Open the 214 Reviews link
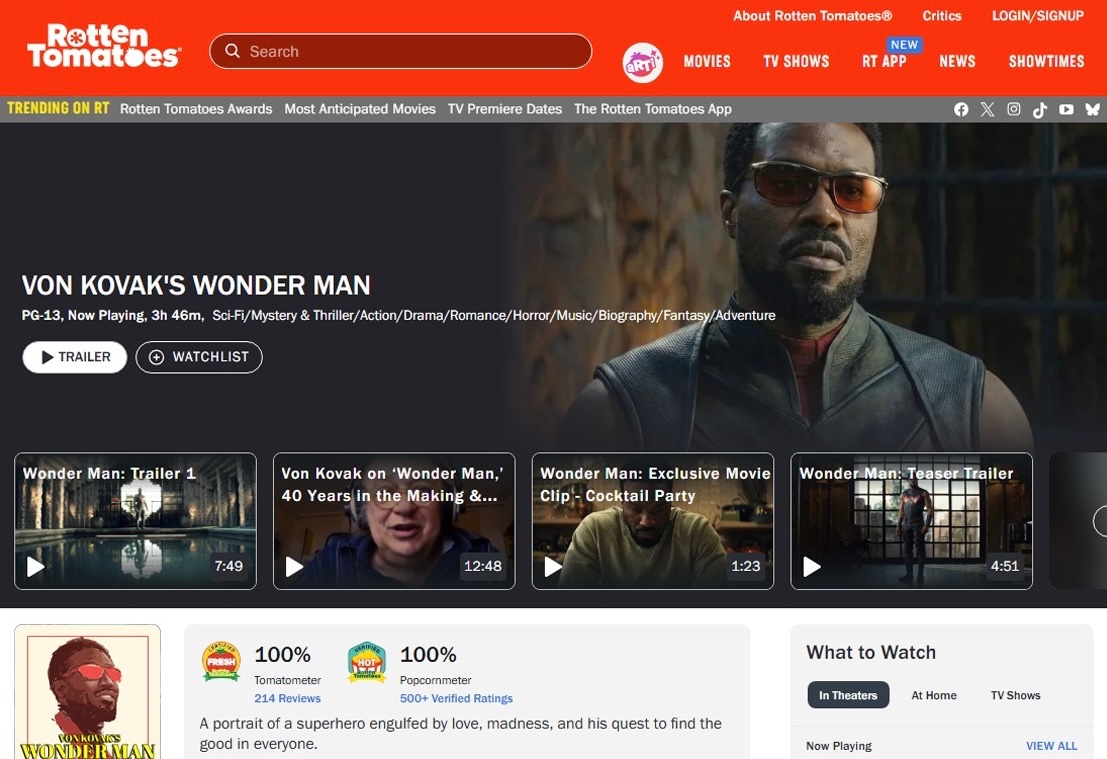This screenshot has width=1107, height=759. [x=287, y=697]
